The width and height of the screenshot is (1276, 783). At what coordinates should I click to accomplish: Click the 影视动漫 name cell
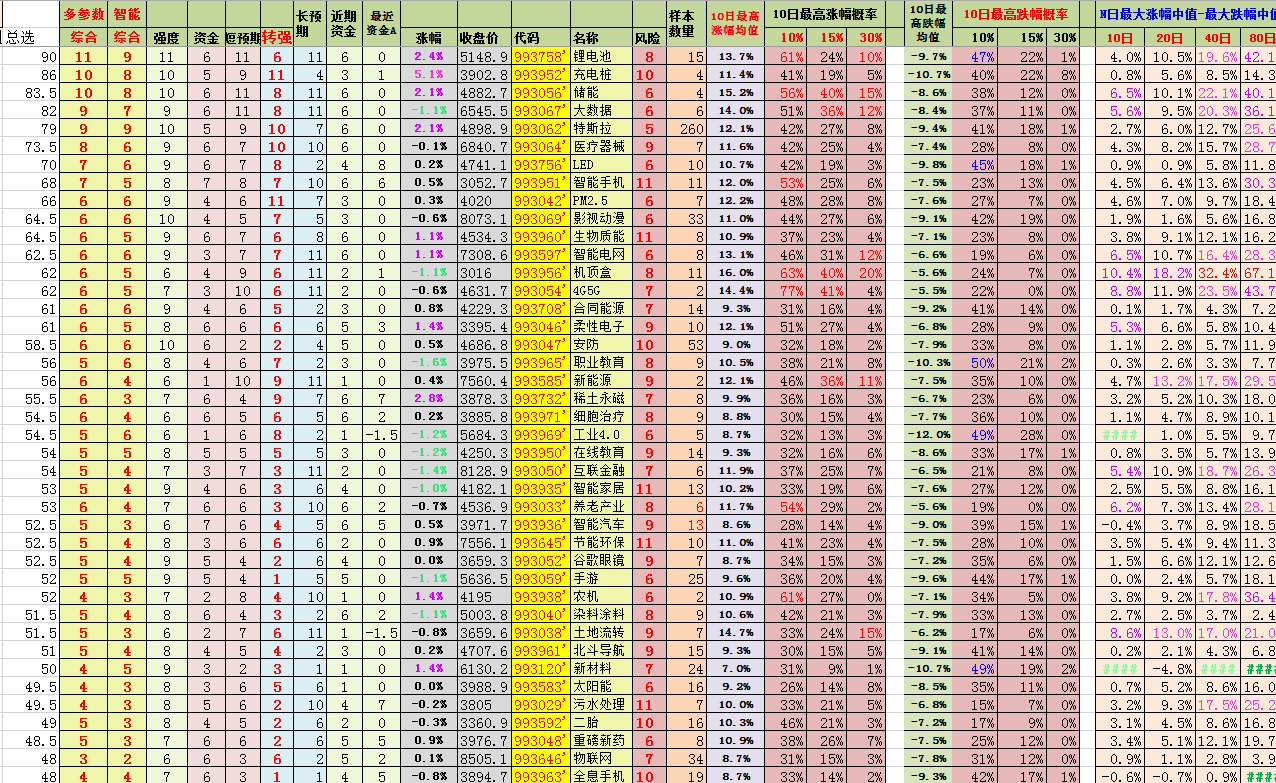click(602, 219)
